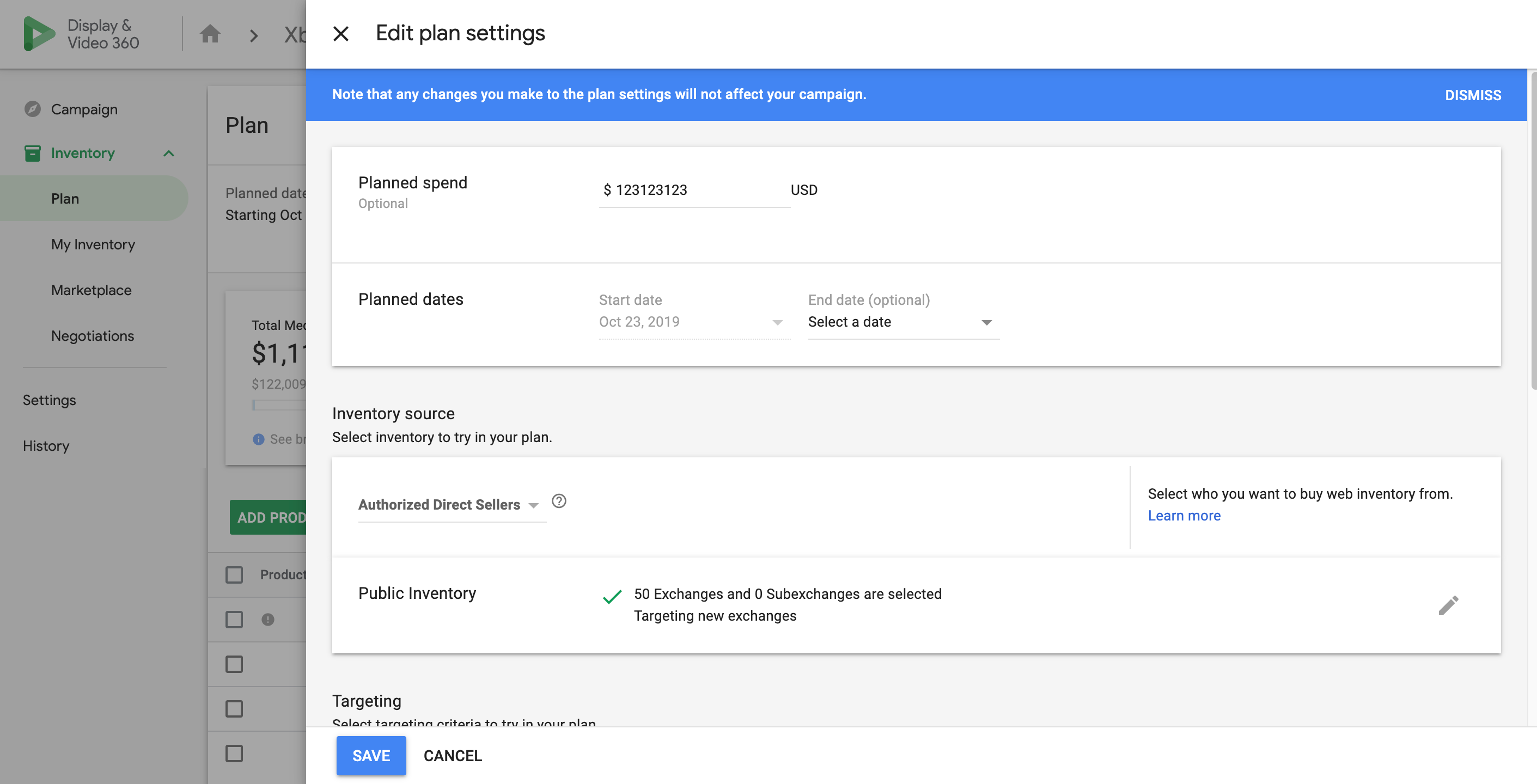Dismiss the blue notification banner
Screen dimensions: 1537x784
[x=1473, y=95]
